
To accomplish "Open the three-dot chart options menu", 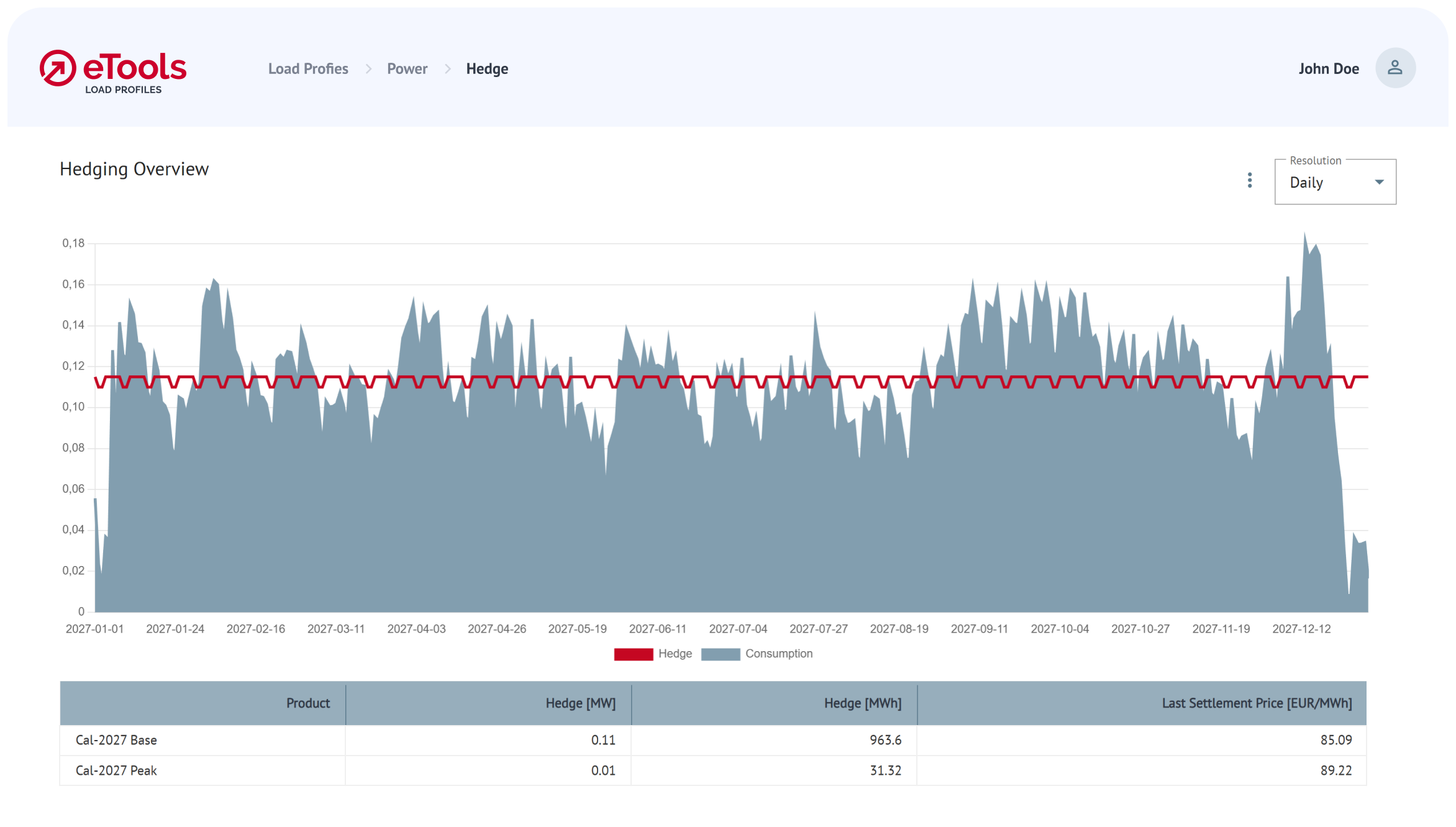I will click(x=1250, y=180).
